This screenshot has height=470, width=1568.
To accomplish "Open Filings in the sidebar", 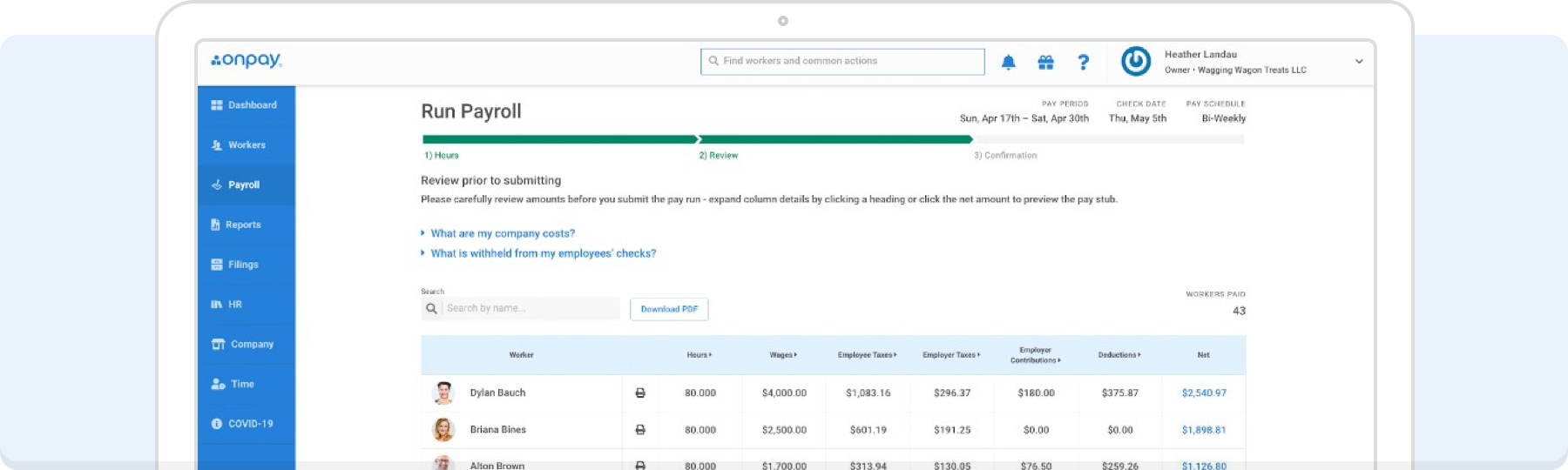I will click(247, 265).
